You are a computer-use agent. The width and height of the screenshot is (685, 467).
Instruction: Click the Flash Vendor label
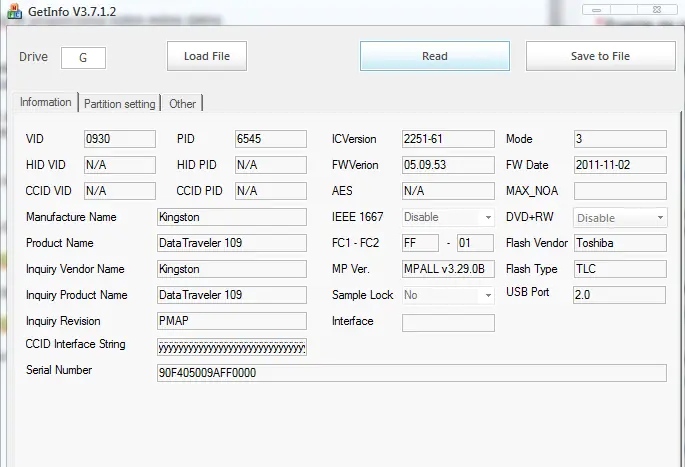(x=537, y=243)
